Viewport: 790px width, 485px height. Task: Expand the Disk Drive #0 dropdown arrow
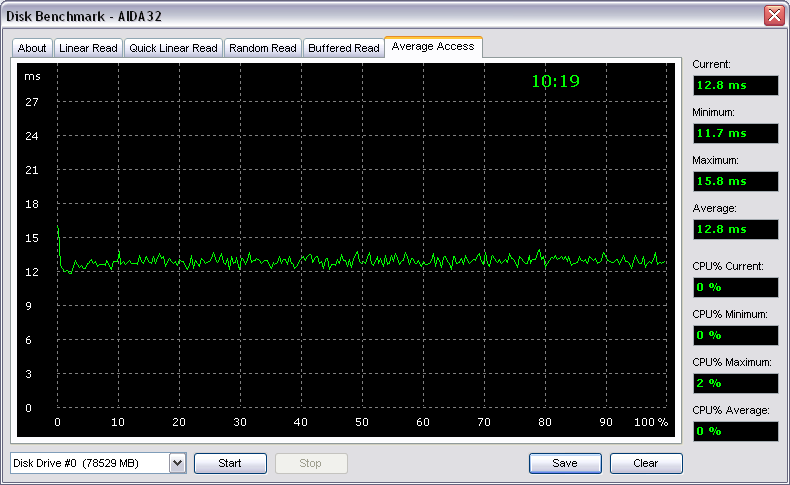[177, 463]
